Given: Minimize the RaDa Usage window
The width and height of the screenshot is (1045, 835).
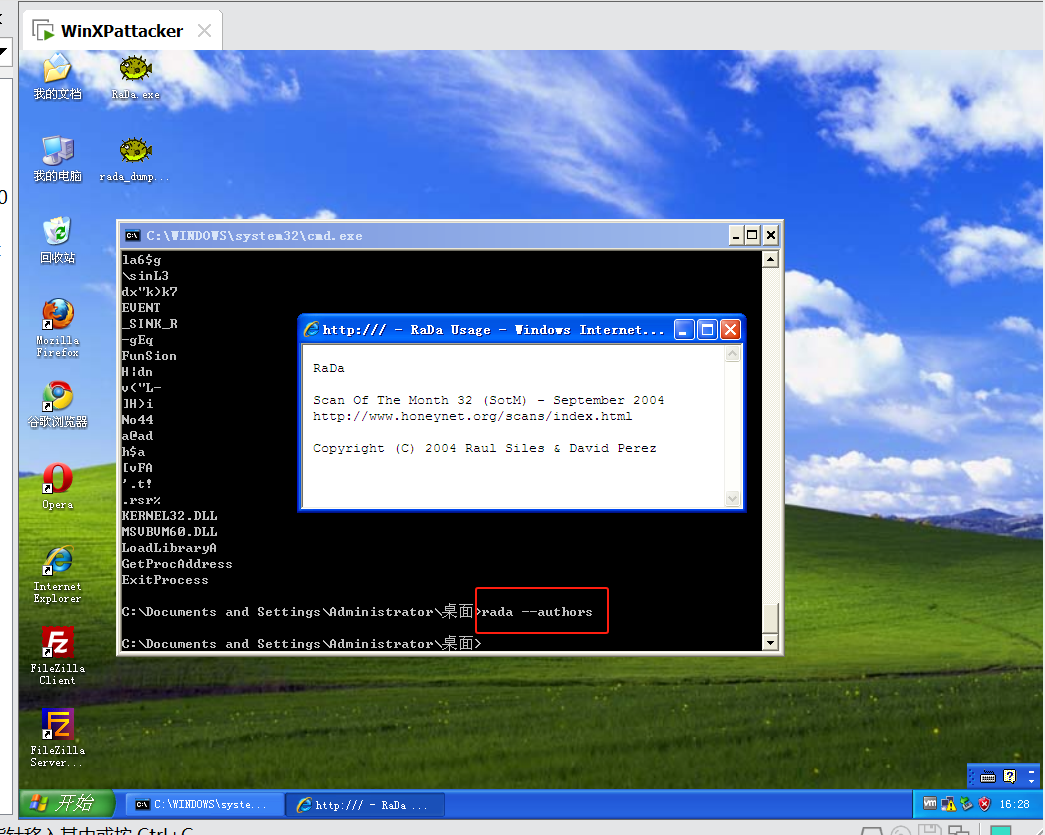Looking at the screenshot, I should 684,329.
